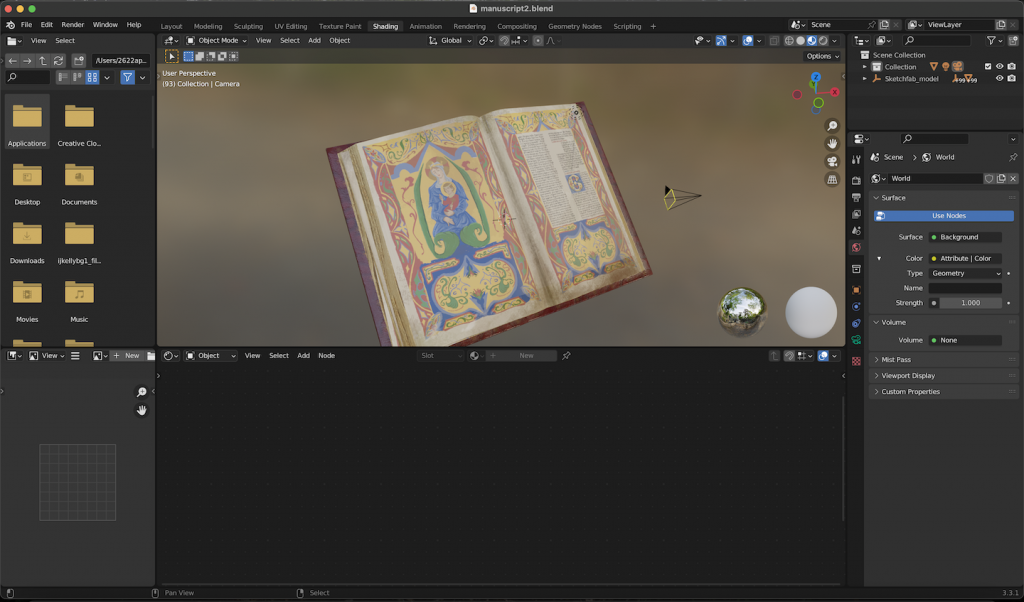Toggle viewport gizmos visibility
The width and height of the screenshot is (1024, 602).
pos(721,40)
